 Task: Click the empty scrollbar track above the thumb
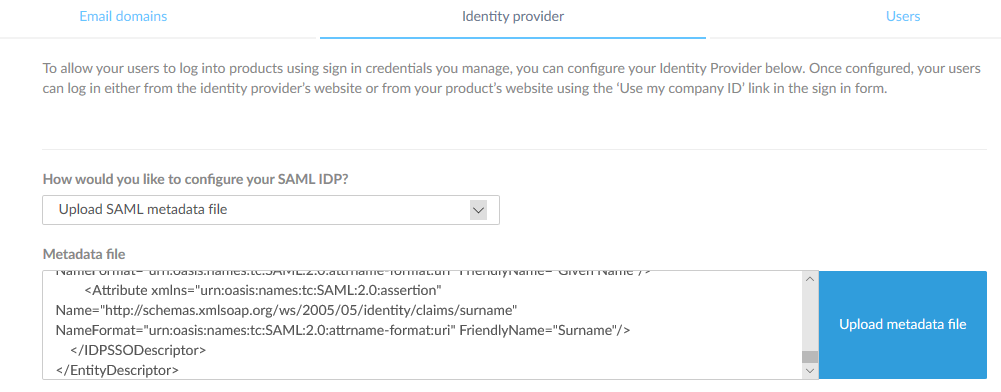coord(809,317)
